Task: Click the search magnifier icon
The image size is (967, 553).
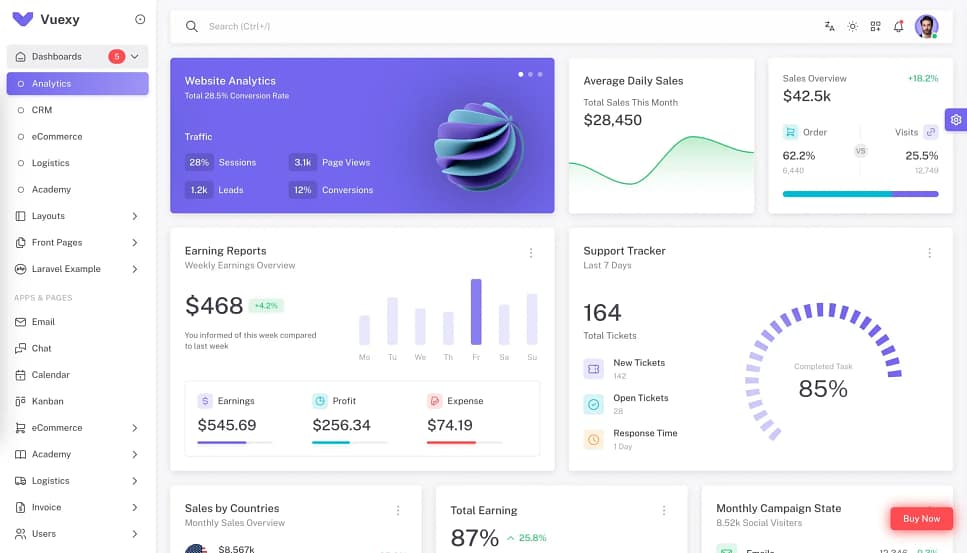Action: point(192,26)
